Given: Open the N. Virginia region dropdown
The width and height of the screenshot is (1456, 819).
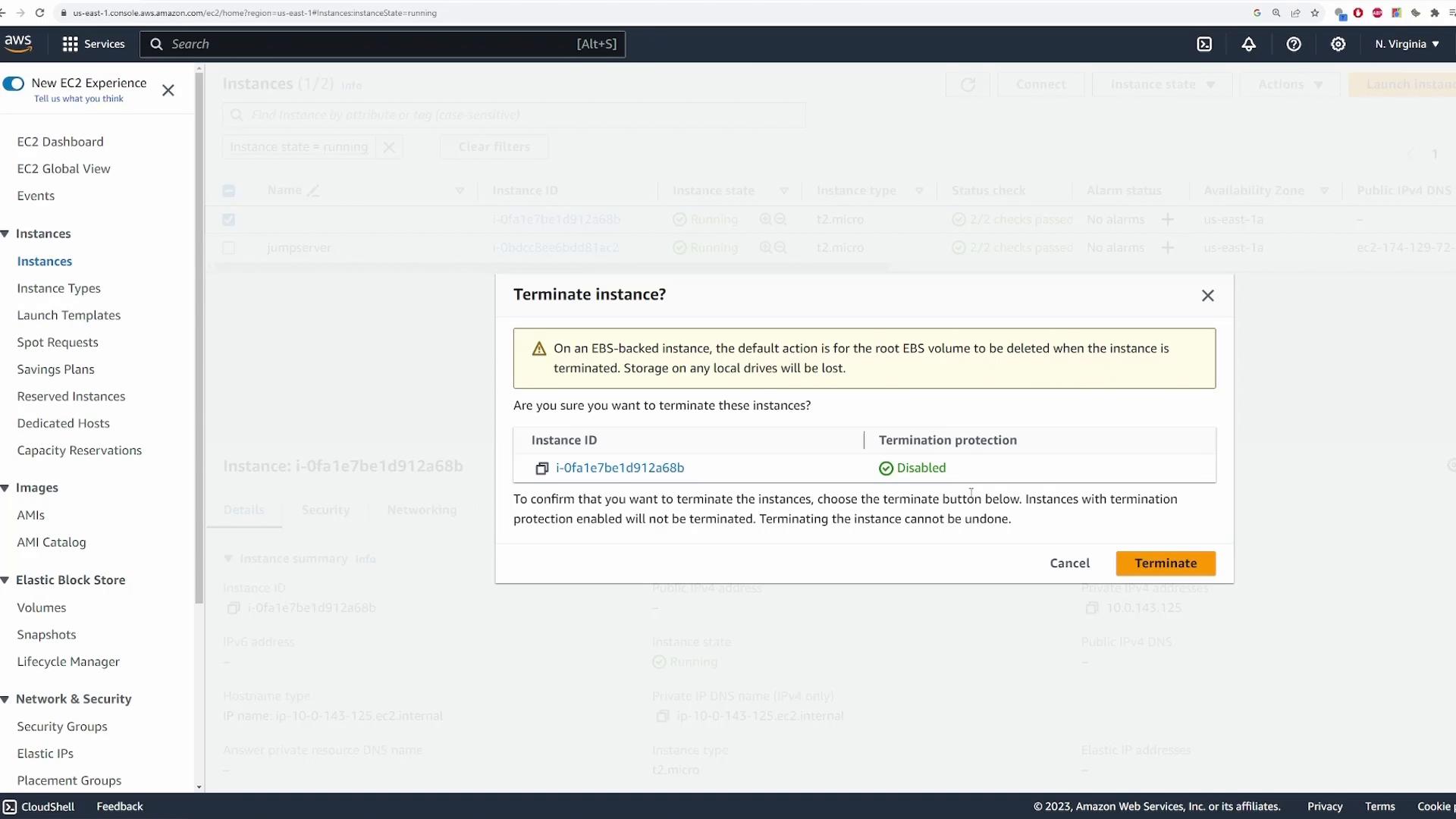Looking at the screenshot, I should [1407, 44].
